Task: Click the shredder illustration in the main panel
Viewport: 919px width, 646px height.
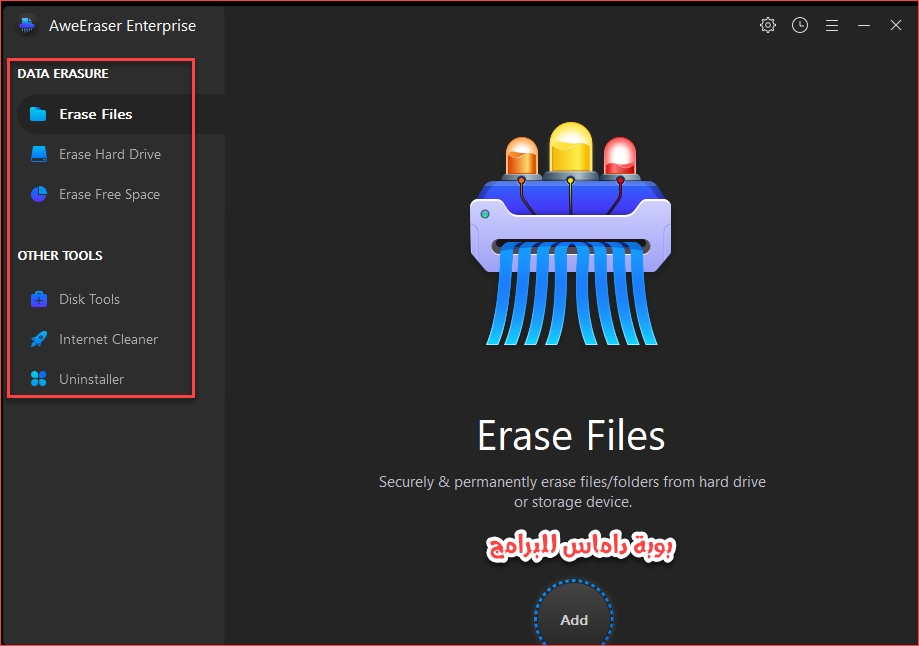Action: click(x=570, y=234)
